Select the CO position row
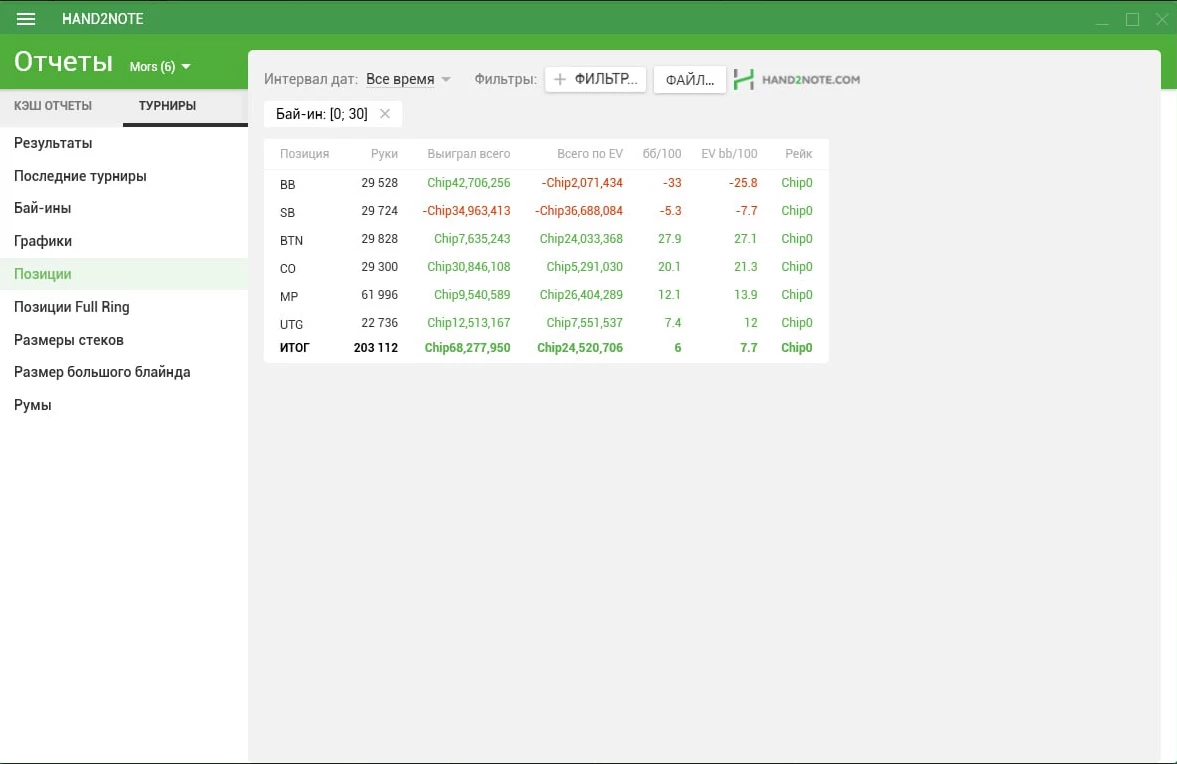The height and width of the screenshot is (764, 1177). coord(546,266)
